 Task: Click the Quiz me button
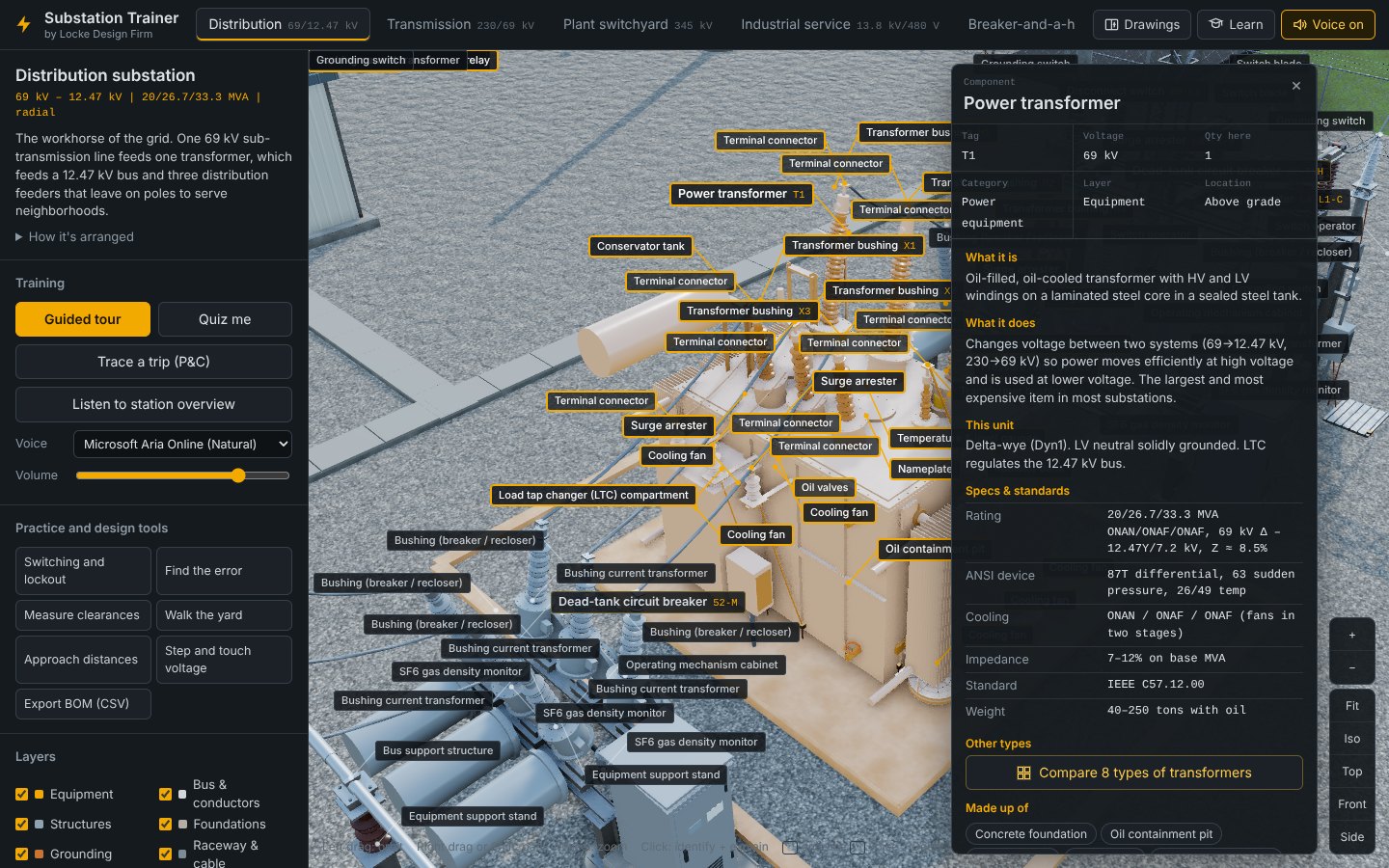[x=225, y=319]
